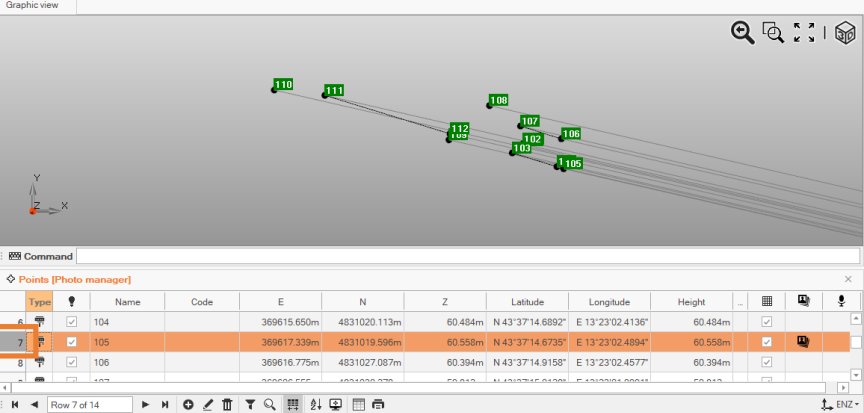The width and height of the screenshot is (864, 413).
Task: Click the pencil edit icon
Action: [x=208, y=404]
